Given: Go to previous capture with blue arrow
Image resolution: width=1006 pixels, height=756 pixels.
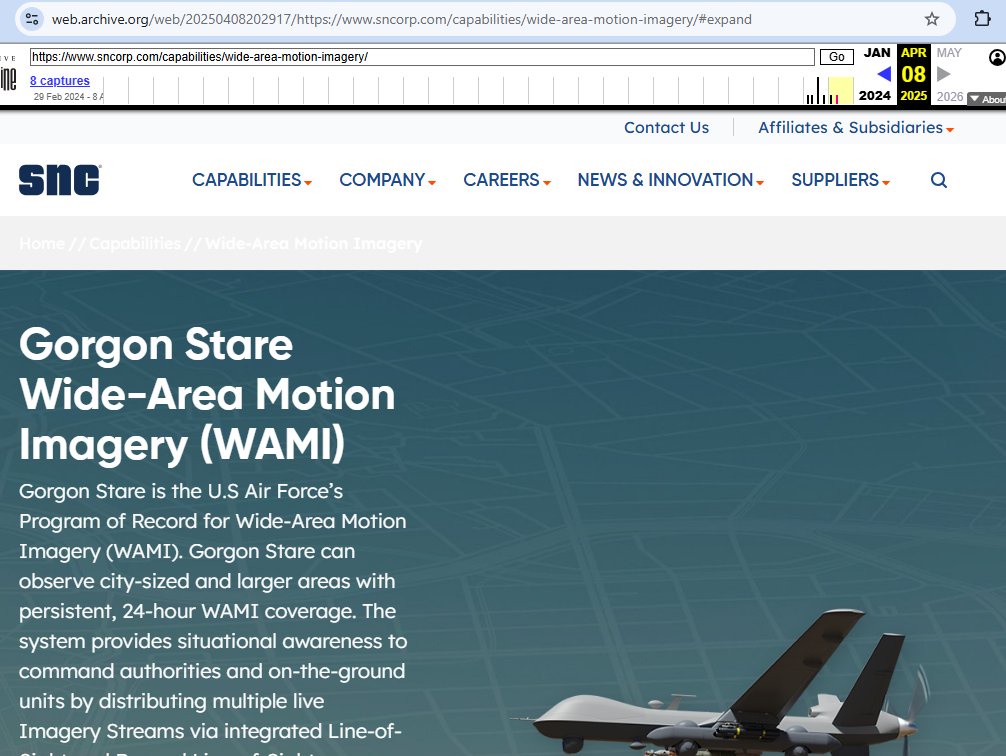Looking at the screenshot, I should click(883, 74).
